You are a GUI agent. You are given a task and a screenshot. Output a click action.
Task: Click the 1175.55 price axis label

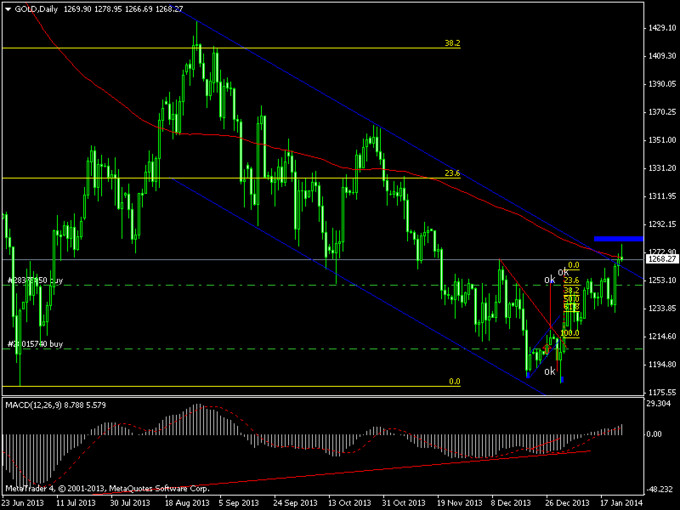[x=657, y=392]
